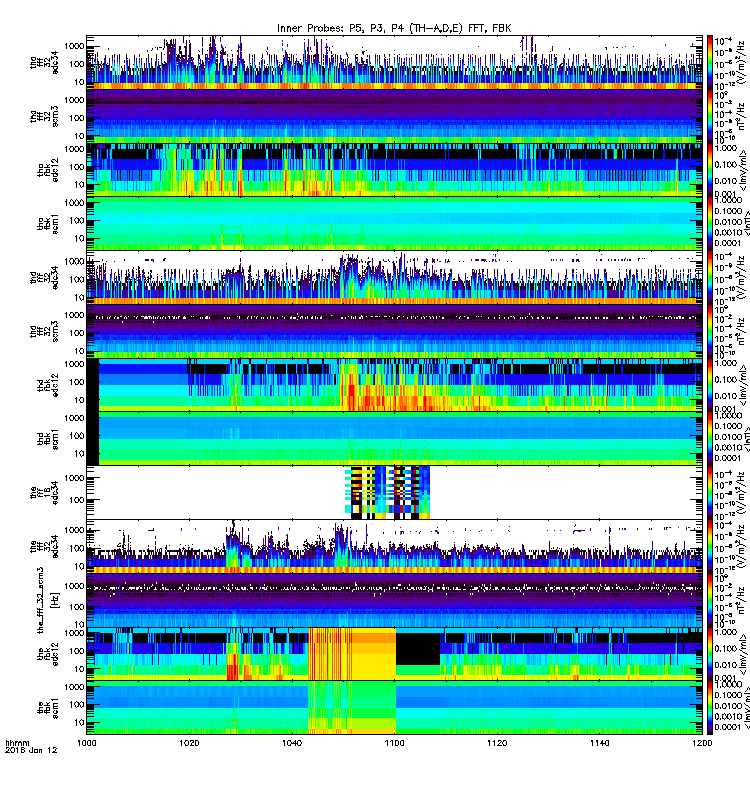Image resolution: width=750 pixels, height=800 pixels.
Task: Click the 1100 time tick label
Action: click(x=394, y=743)
